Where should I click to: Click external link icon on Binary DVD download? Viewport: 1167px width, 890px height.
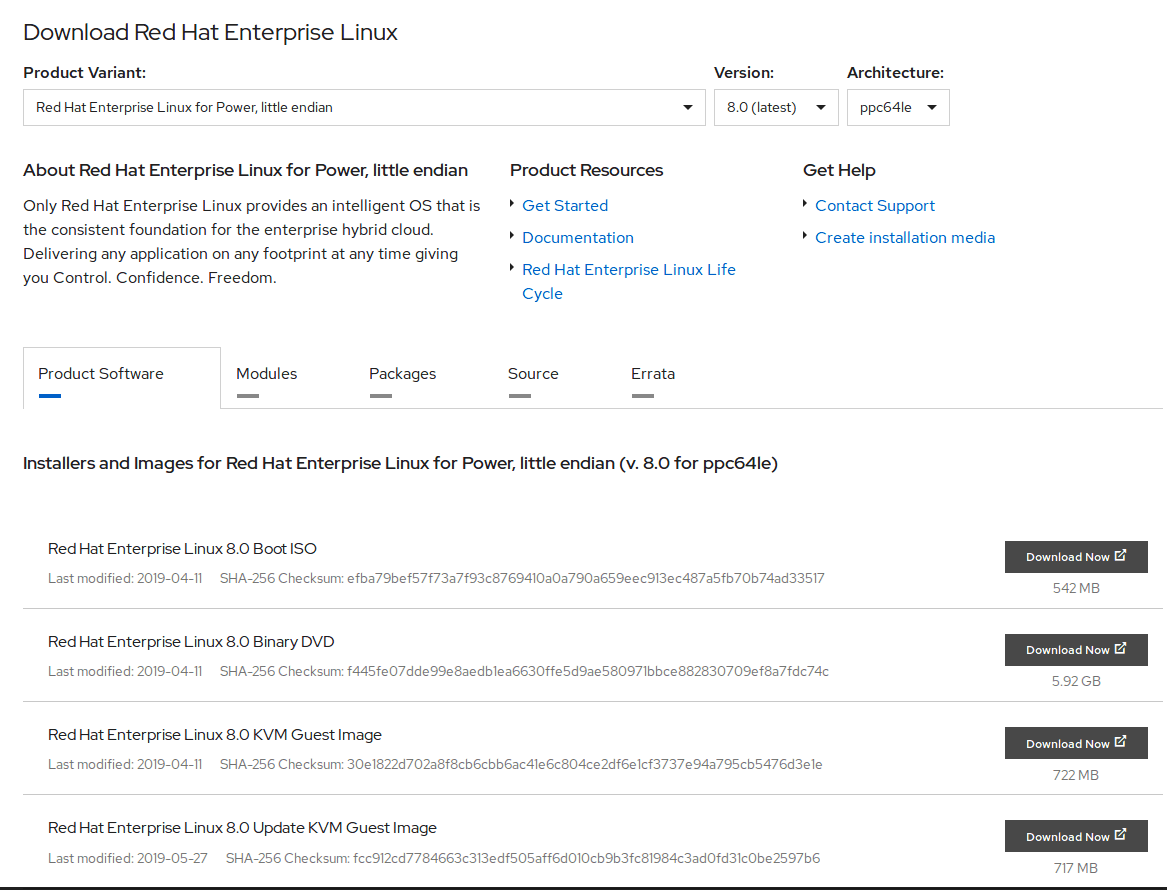1120,649
